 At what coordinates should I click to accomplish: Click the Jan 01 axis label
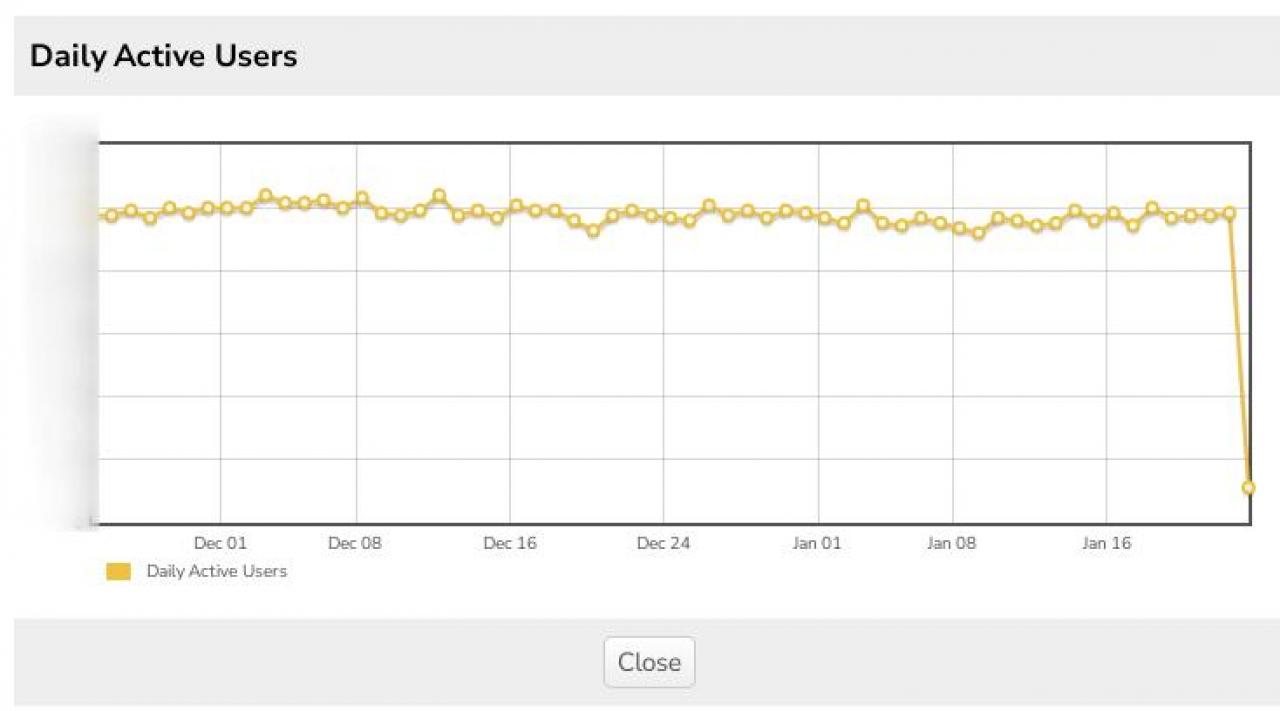click(818, 543)
